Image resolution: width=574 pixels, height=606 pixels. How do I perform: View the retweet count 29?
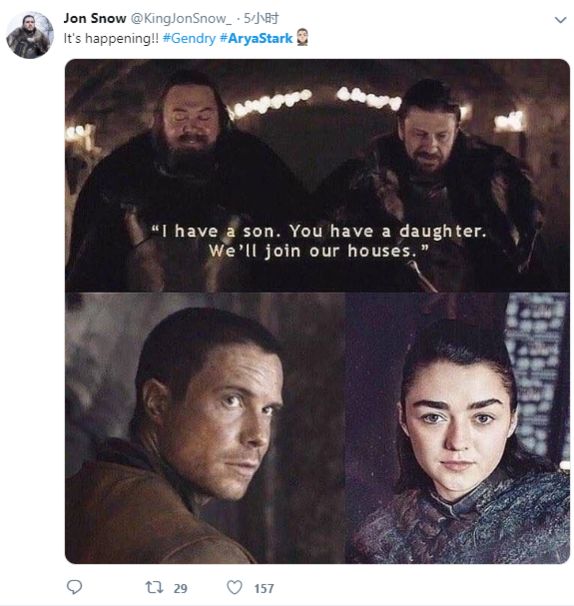coord(181,588)
